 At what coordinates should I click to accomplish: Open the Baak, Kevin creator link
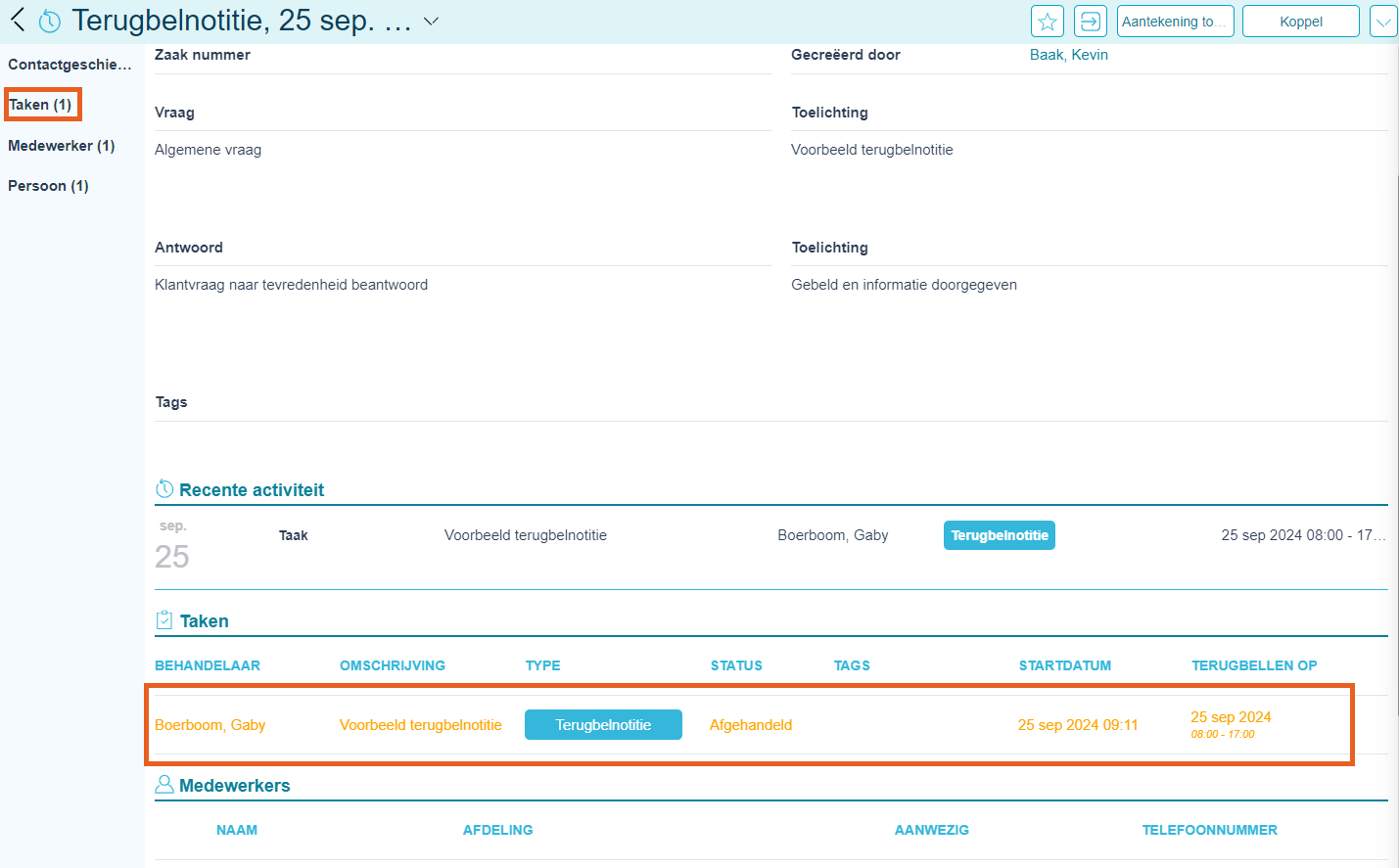click(1069, 55)
